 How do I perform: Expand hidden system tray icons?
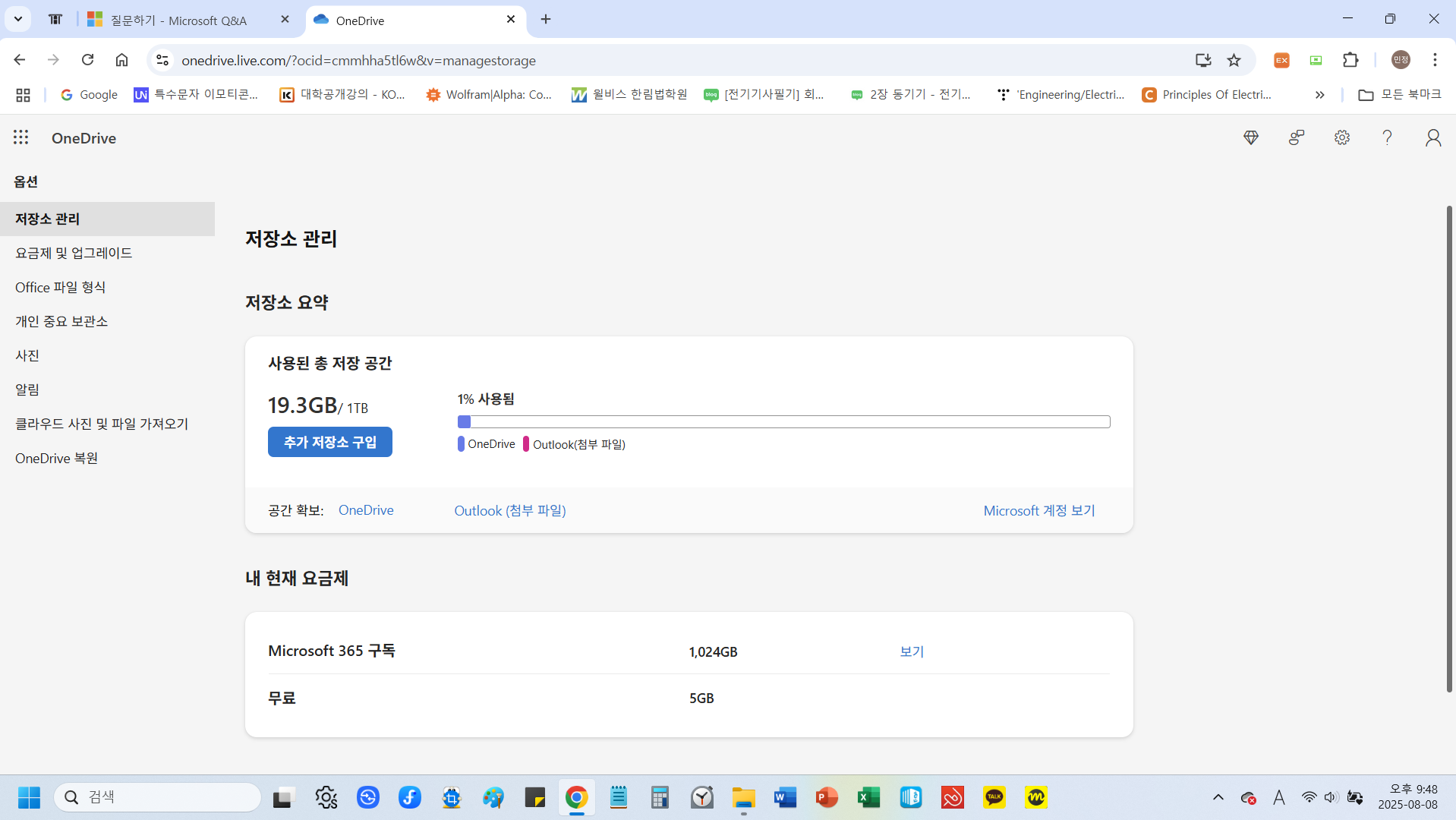click(x=1218, y=797)
